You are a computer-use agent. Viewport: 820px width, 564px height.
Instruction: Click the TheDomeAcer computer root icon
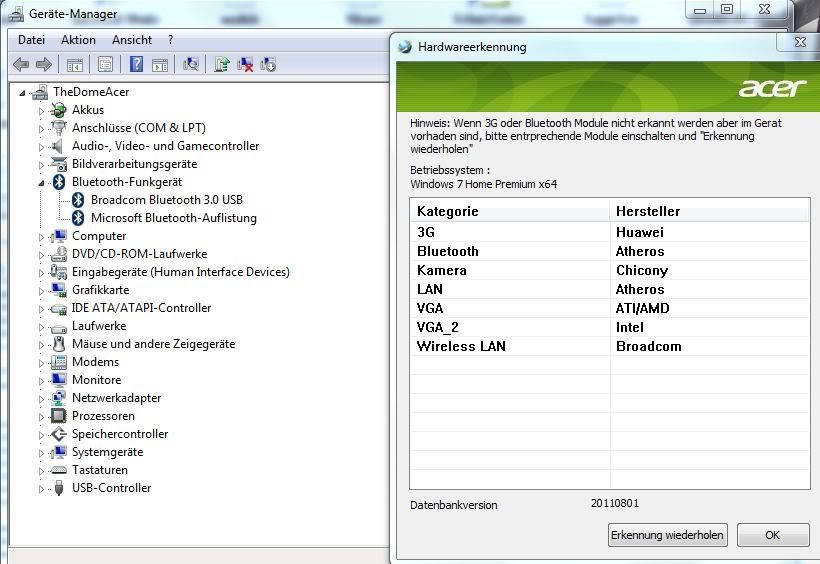point(40,92)
